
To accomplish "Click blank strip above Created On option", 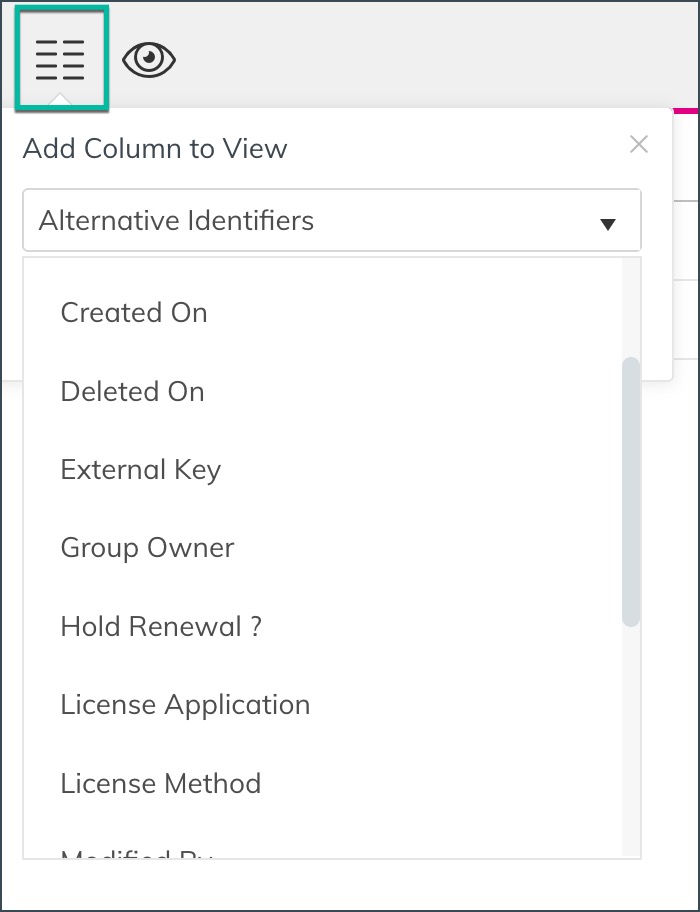I will click(x=320, y=270).
